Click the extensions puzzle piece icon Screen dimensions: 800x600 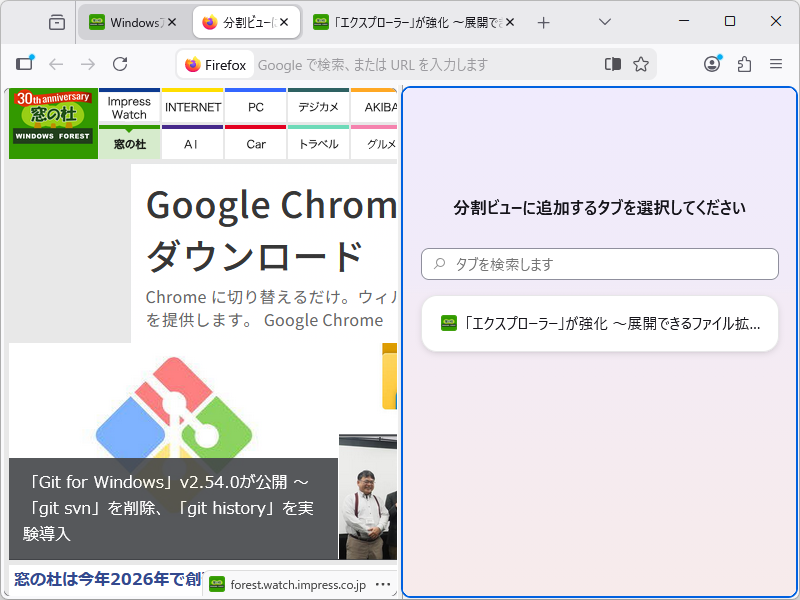[744, 63]
